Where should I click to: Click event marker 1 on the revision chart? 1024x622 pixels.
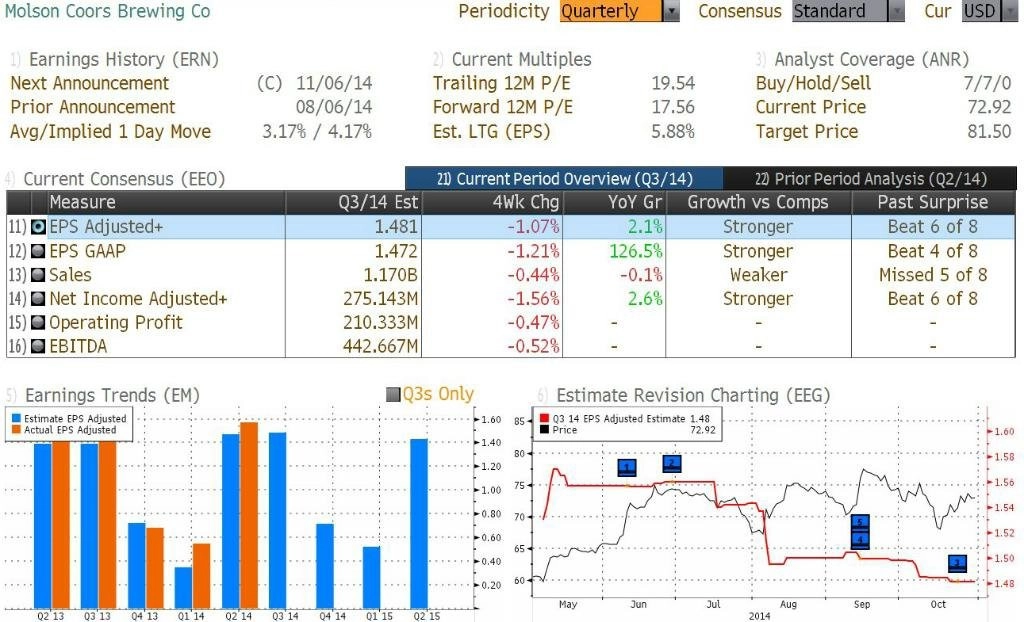coord(627,467)
